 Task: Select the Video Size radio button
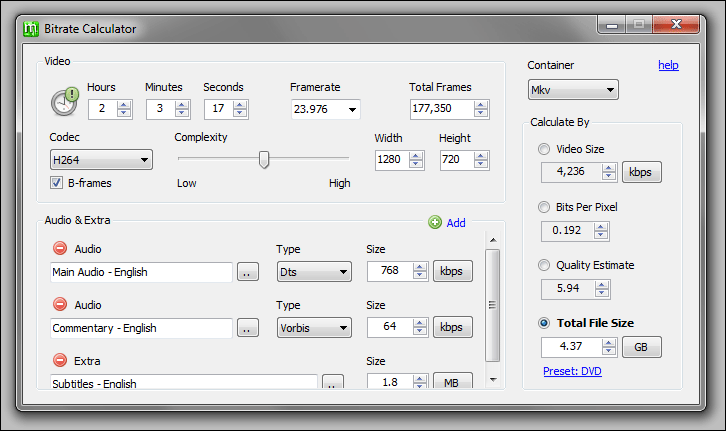(544, 149)
